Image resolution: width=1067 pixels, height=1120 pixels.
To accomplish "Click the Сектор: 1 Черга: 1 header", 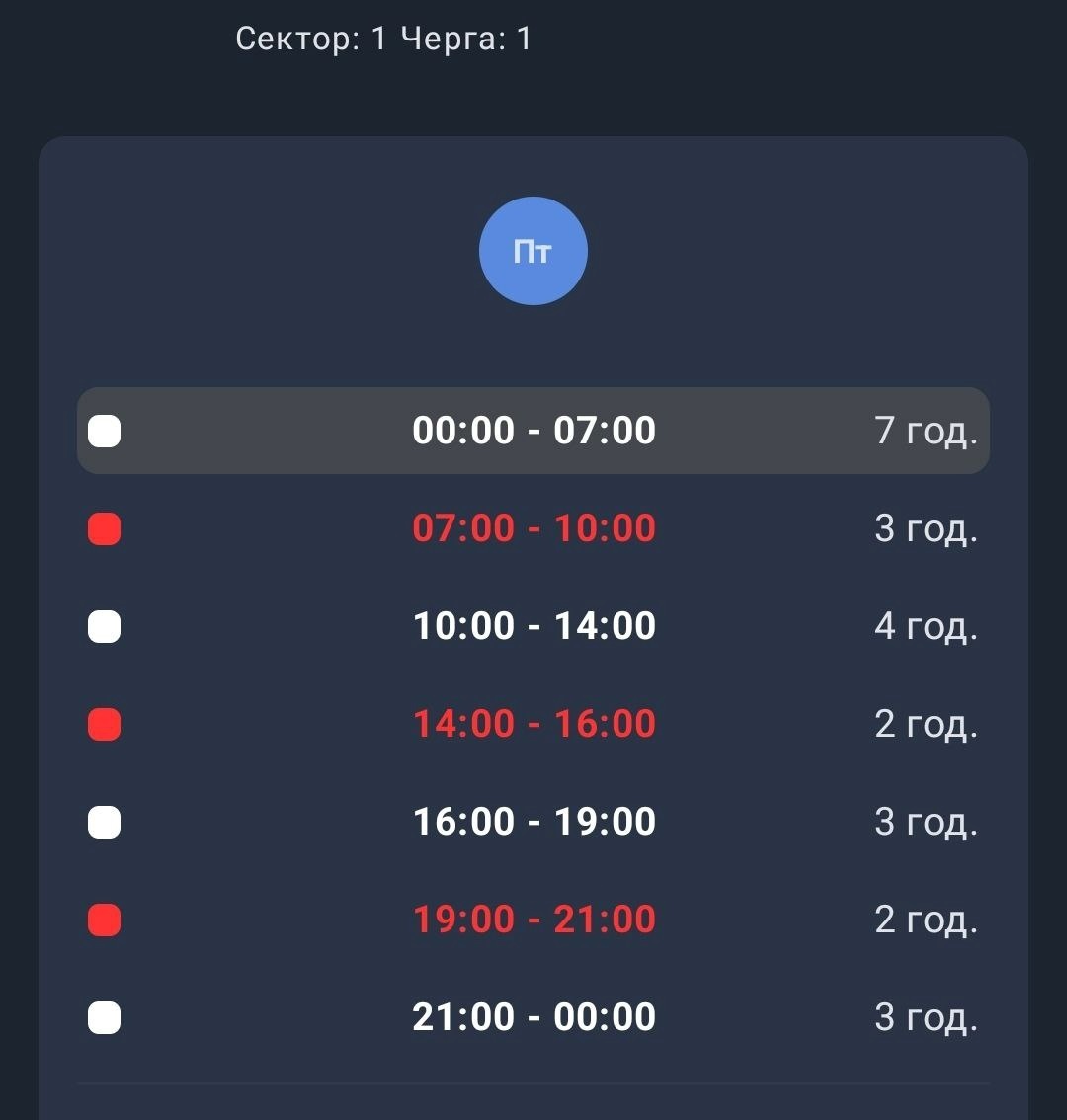I will coord(383,39).
